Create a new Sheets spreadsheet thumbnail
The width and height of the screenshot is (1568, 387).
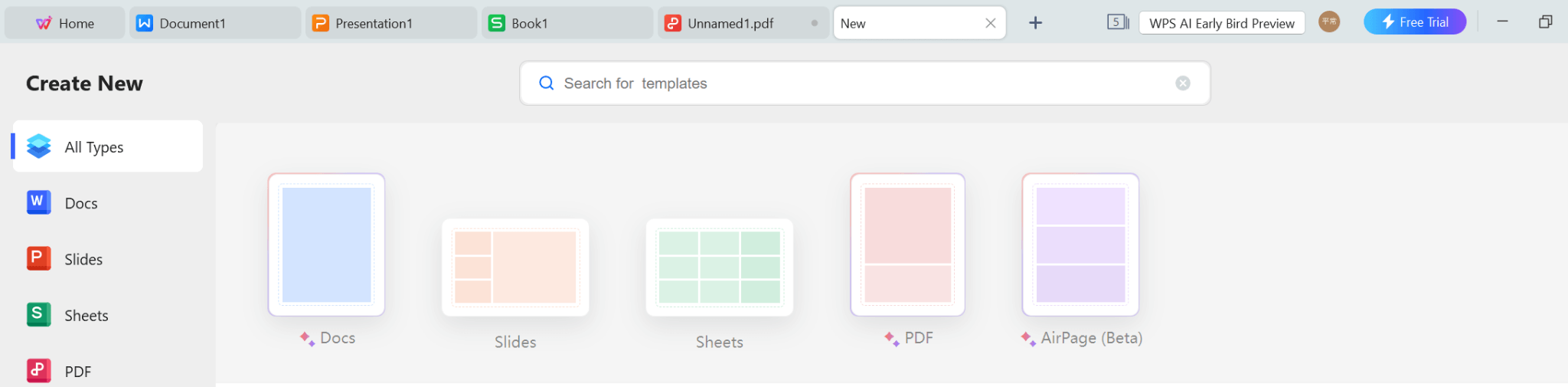point(719,267)
